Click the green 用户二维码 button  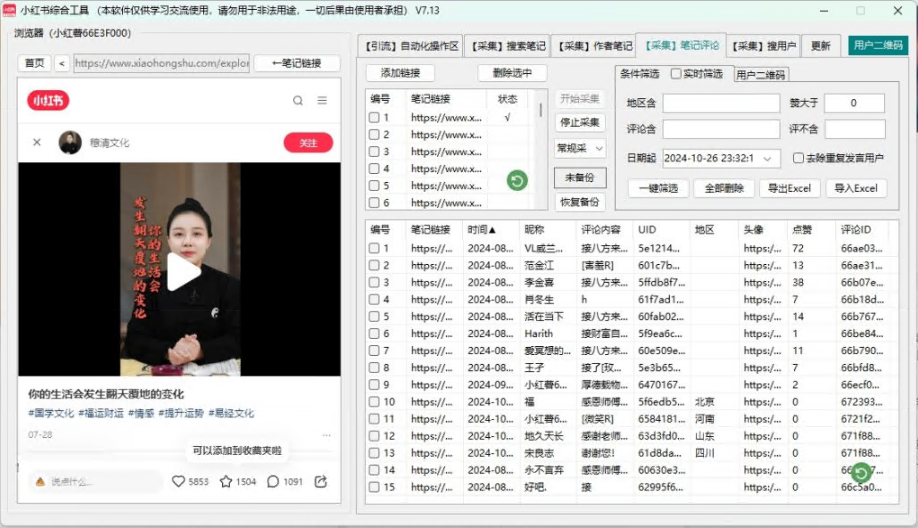click(x=878, y=45)
